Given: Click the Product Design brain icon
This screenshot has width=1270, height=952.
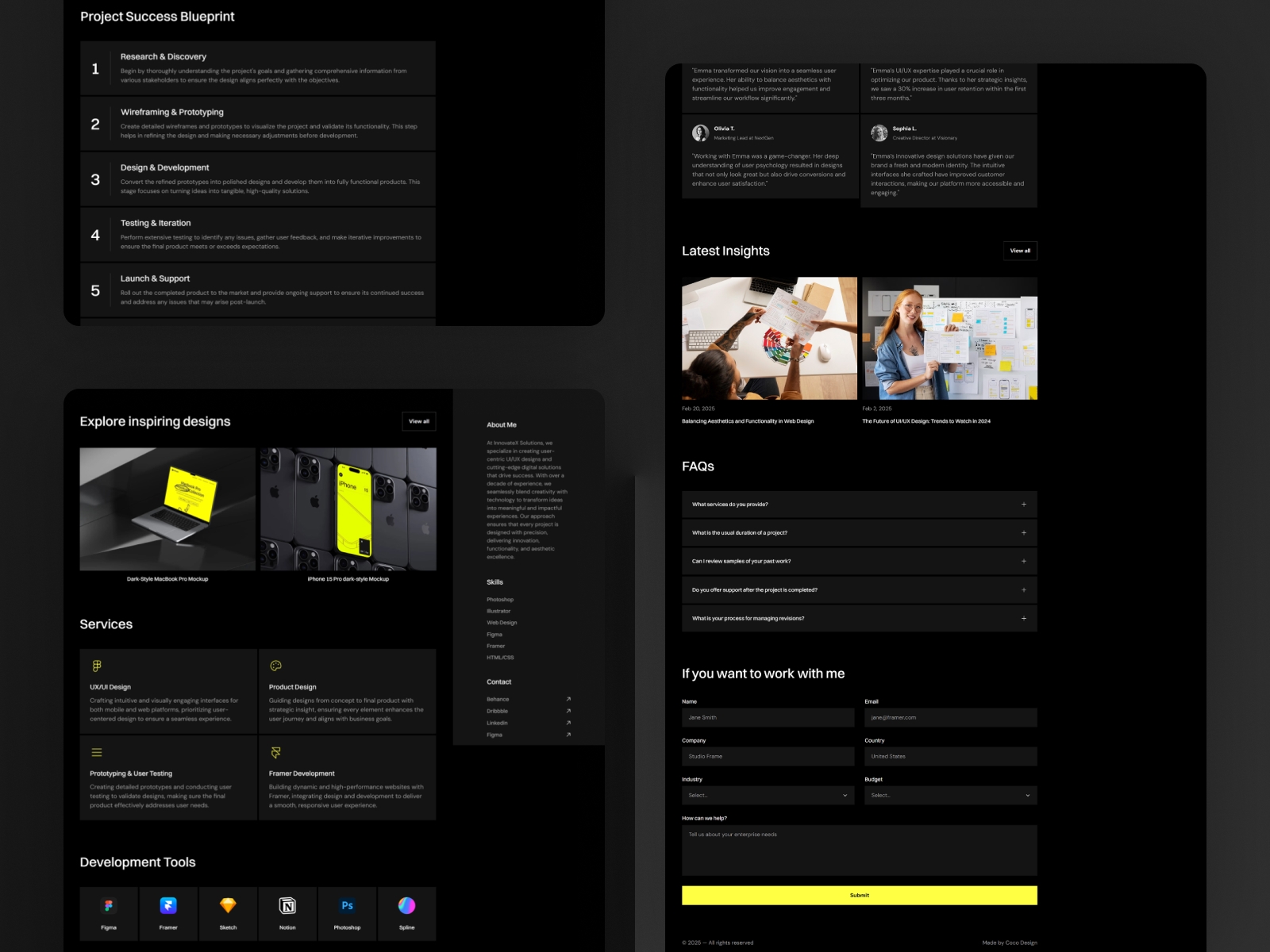Looking at the screenshot, I should pyautogui.click(x=277, y=666).
